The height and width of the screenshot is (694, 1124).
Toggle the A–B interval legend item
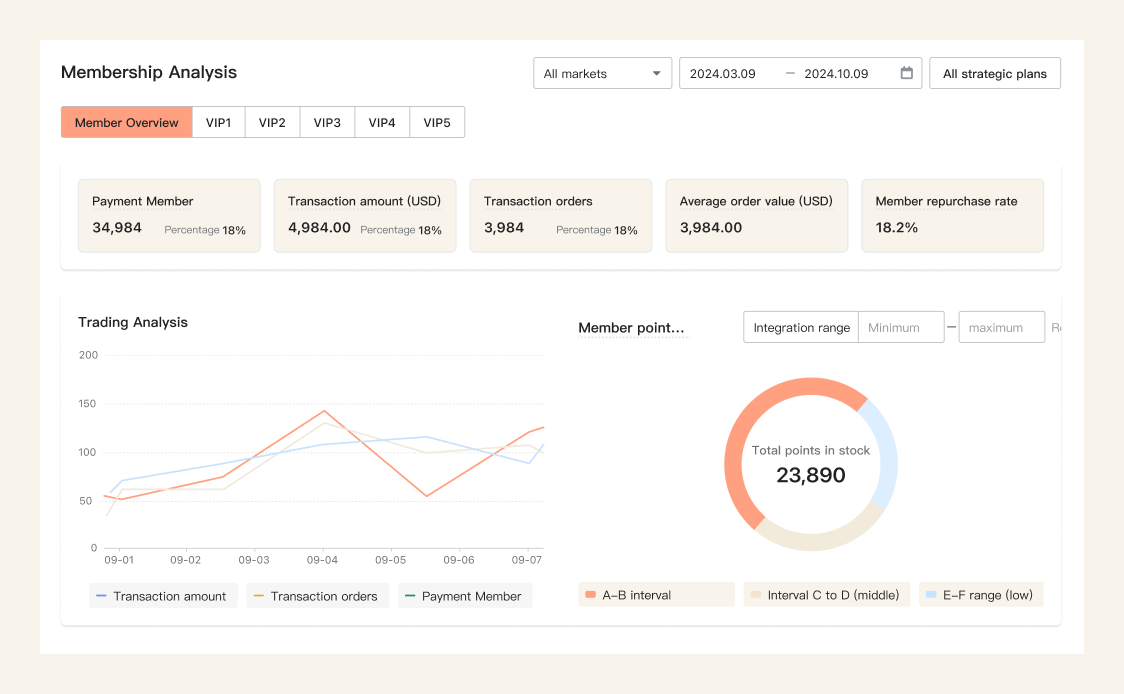tap(656, 595)
